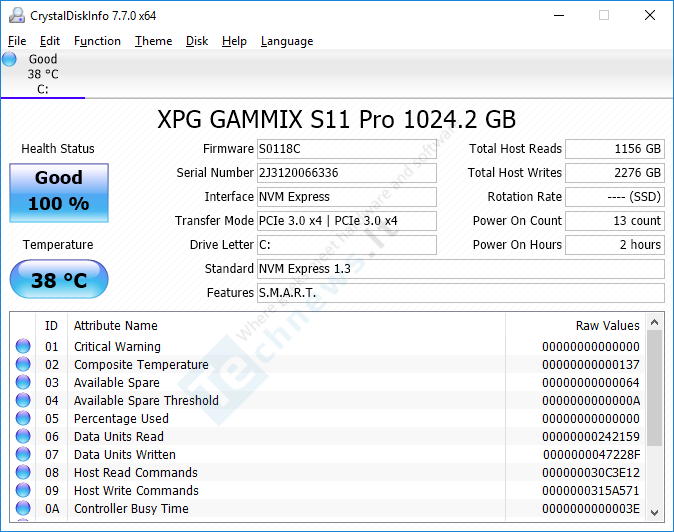
Task: Select the Host Write Commands attribute name
Action: pyautogui.click(x=136, y=491)
